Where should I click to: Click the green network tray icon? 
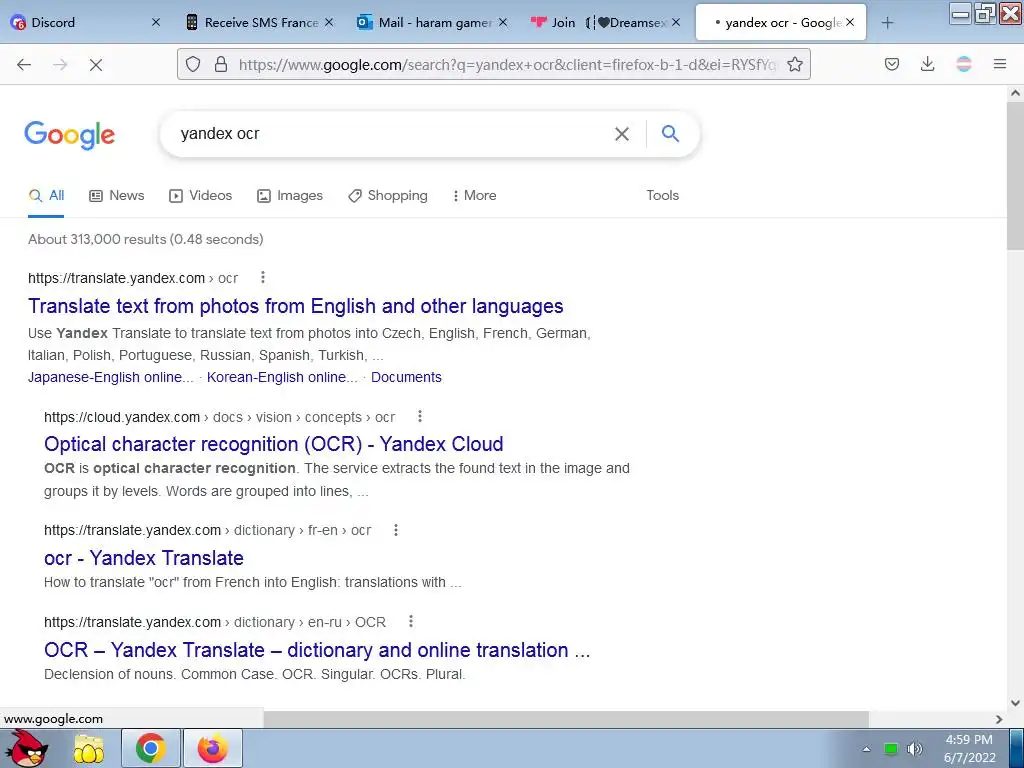(891, 749)
